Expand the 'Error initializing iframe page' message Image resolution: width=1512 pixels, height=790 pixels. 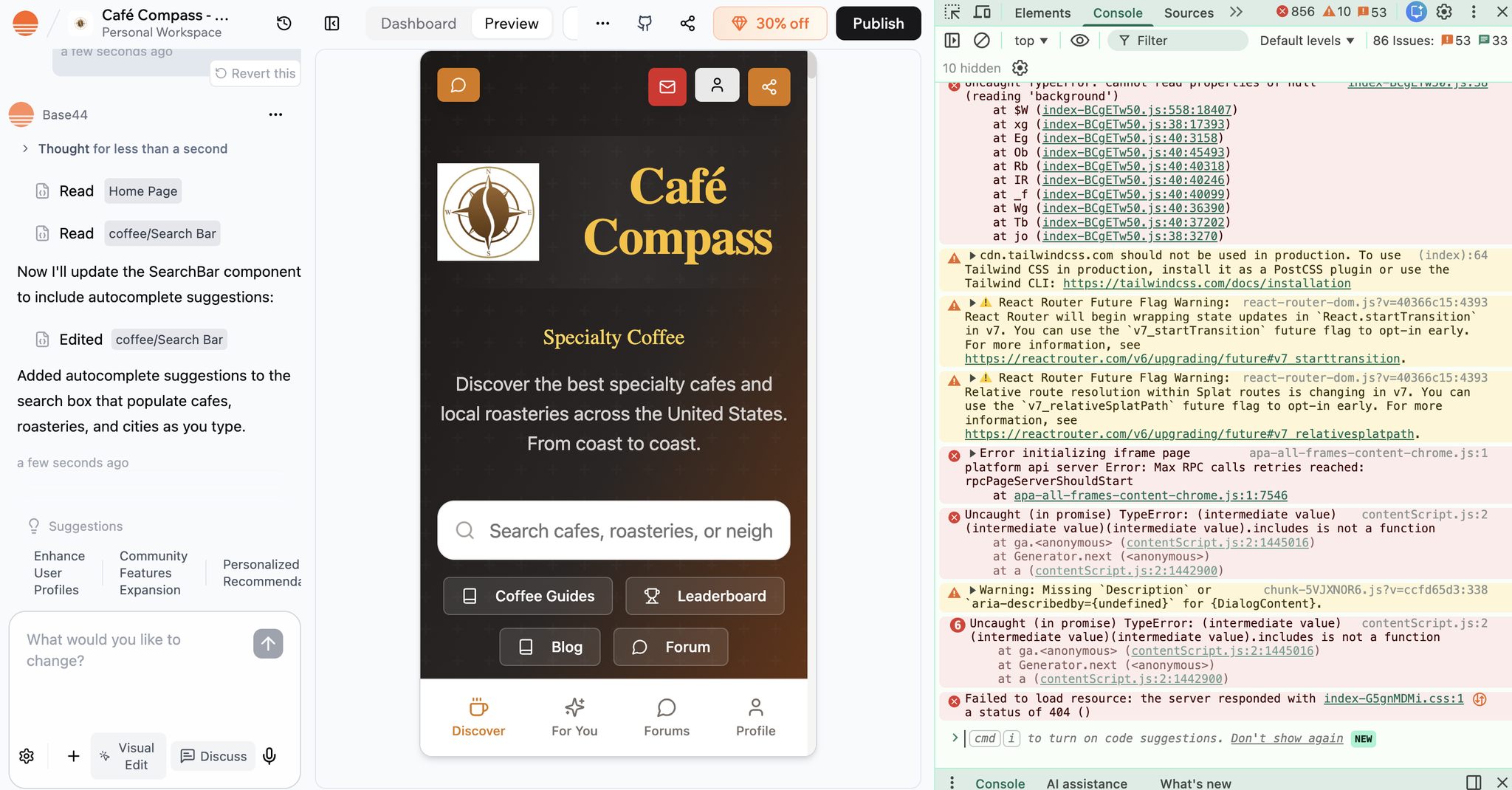[x=973, y=453]
